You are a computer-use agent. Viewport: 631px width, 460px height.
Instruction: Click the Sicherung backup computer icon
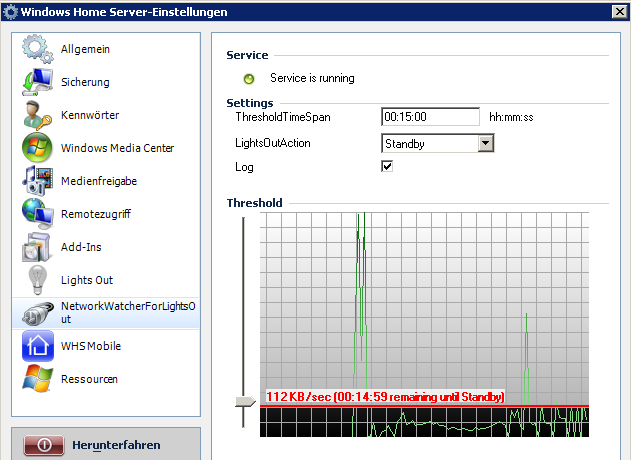tap(38, 82)
